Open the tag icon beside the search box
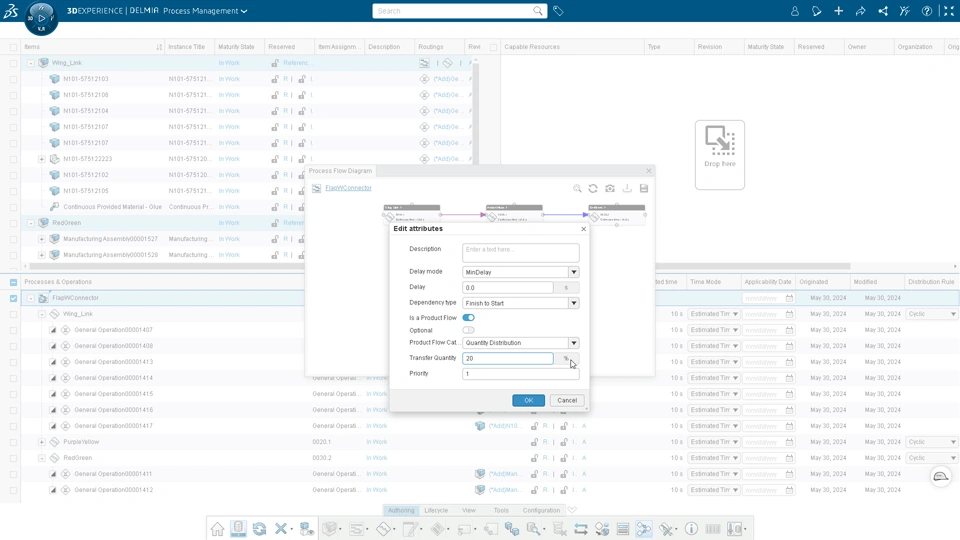This screenshot has height=540, width=960. (558, 11)
